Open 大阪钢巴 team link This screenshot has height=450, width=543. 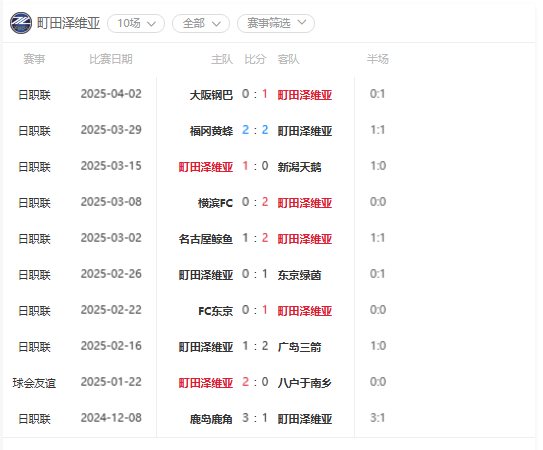[x=211, y=95]
